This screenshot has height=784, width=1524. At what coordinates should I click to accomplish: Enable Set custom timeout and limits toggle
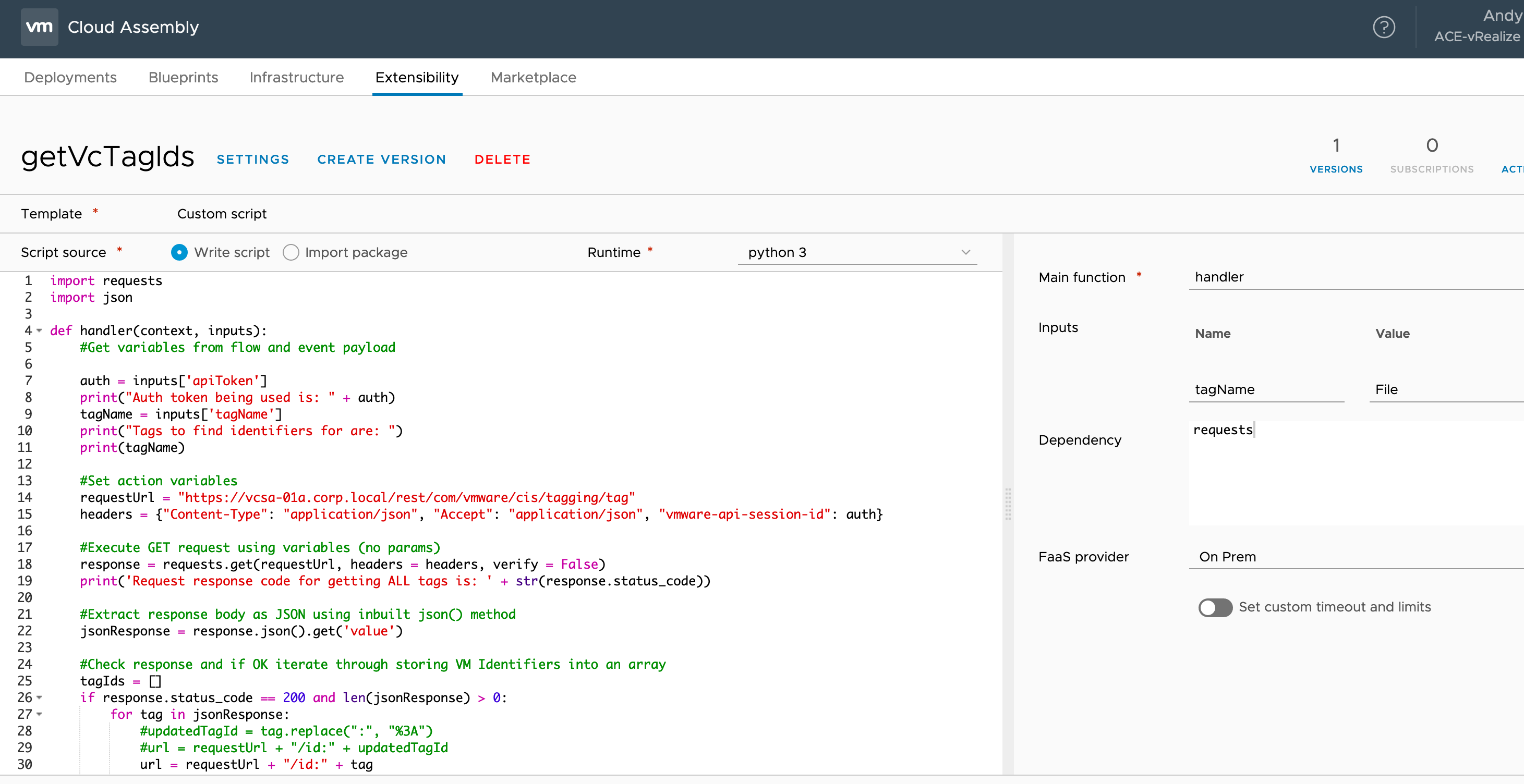pyautogui.click(x=1215, y=607)
